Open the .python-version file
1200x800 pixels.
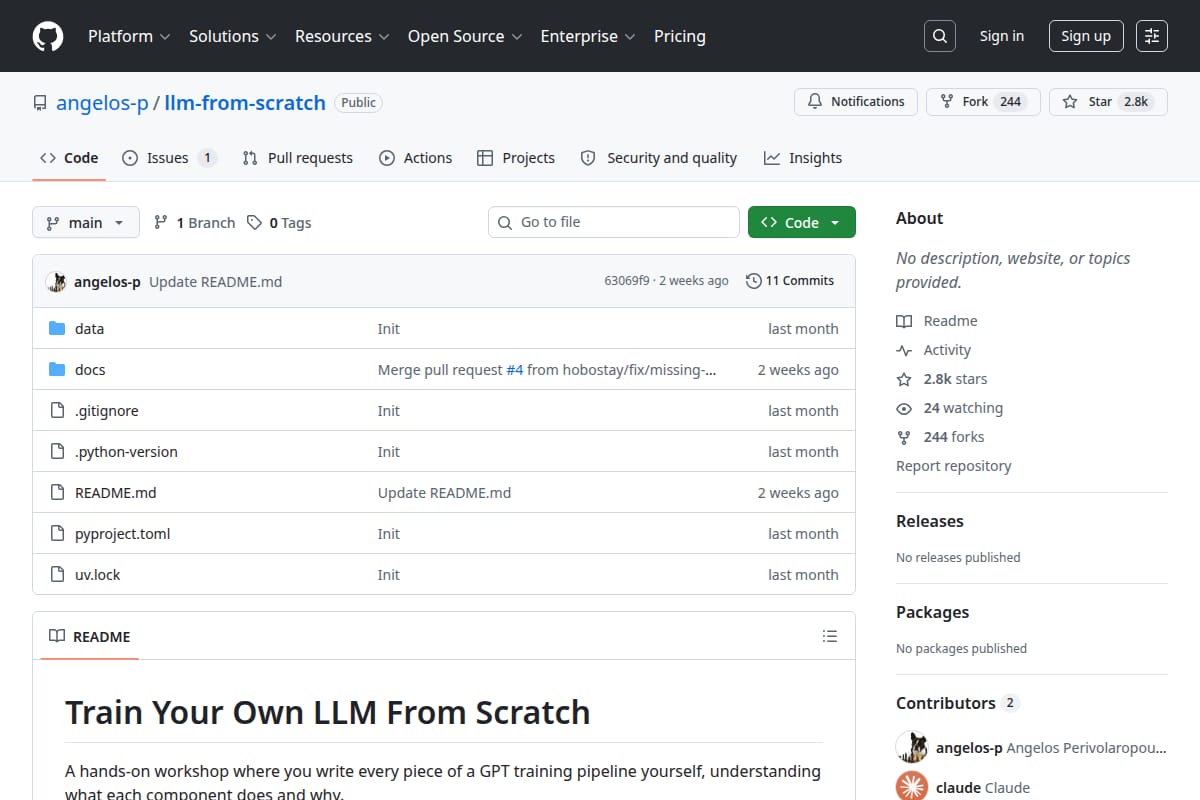126,452
